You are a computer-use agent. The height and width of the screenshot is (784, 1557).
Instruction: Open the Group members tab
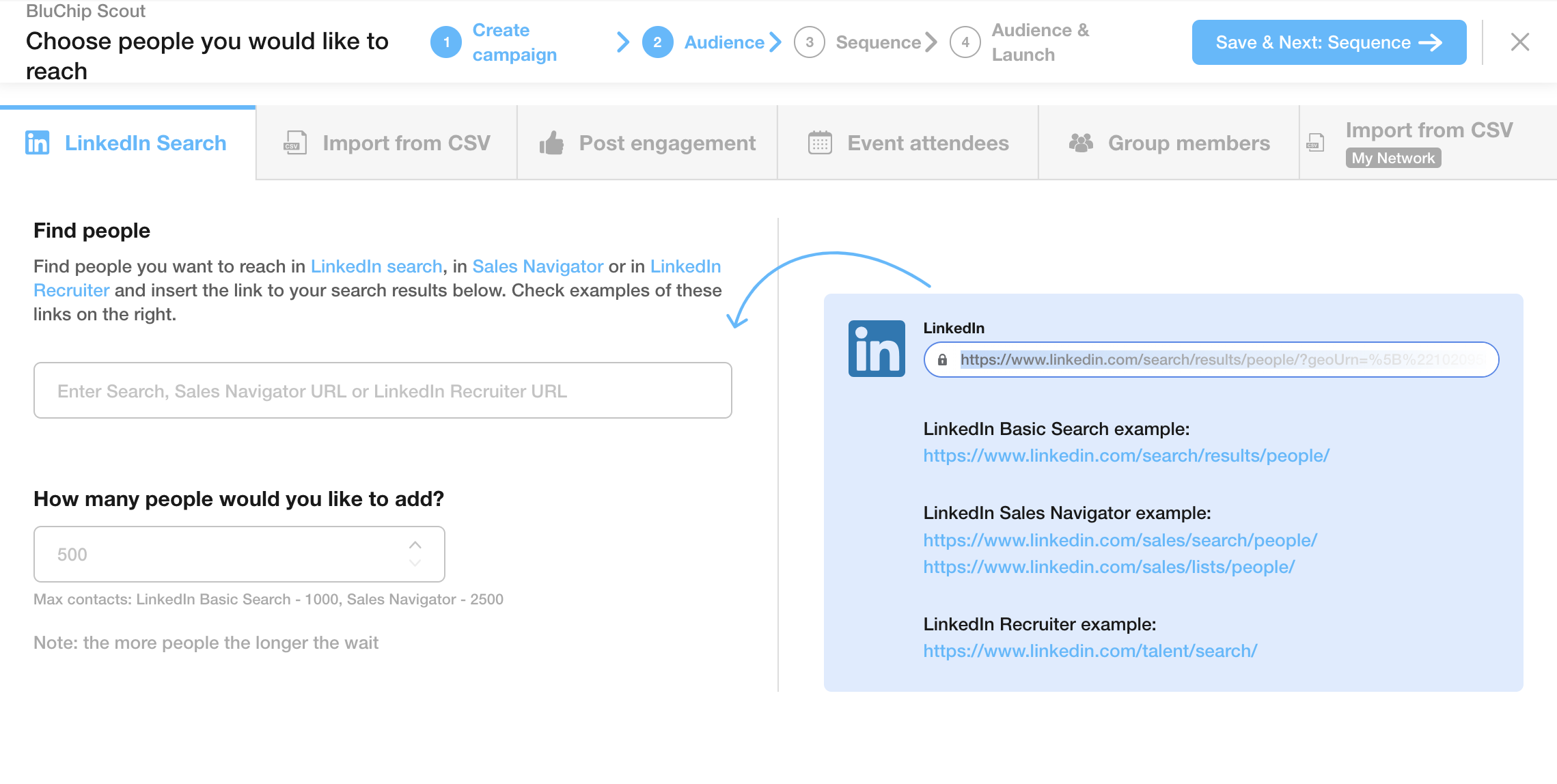(x=1169, y=143)
